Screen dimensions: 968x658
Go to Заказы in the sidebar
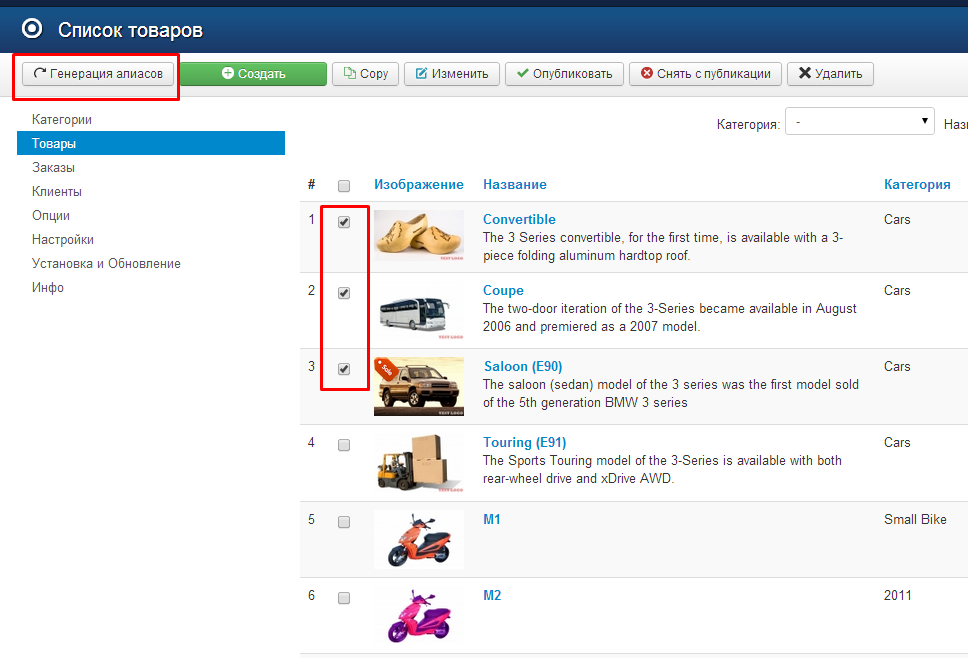click(53, 168)
